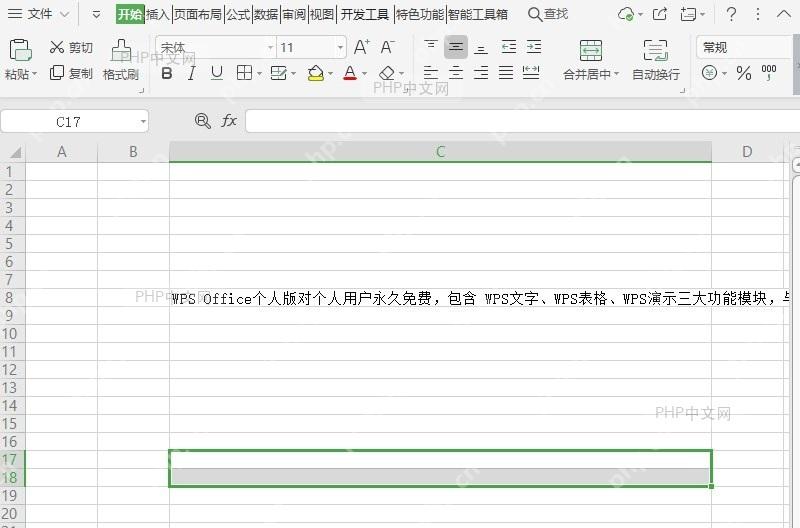Click the distributed alignment icon

pos(531,73)
